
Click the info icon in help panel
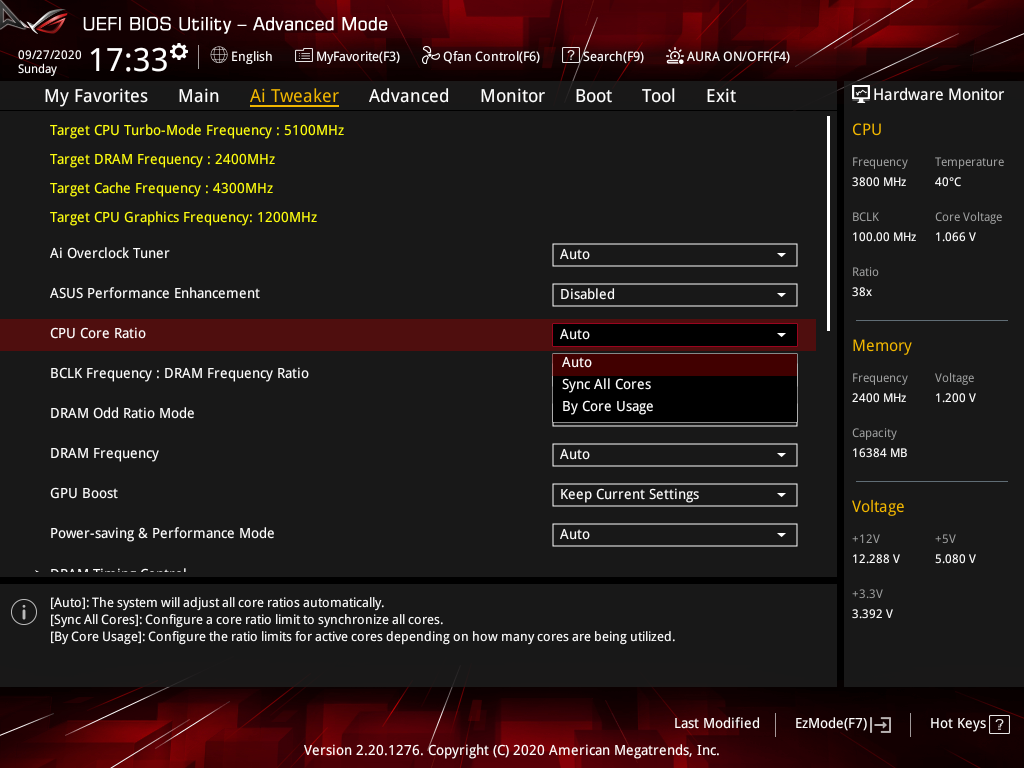coord(24,612)
